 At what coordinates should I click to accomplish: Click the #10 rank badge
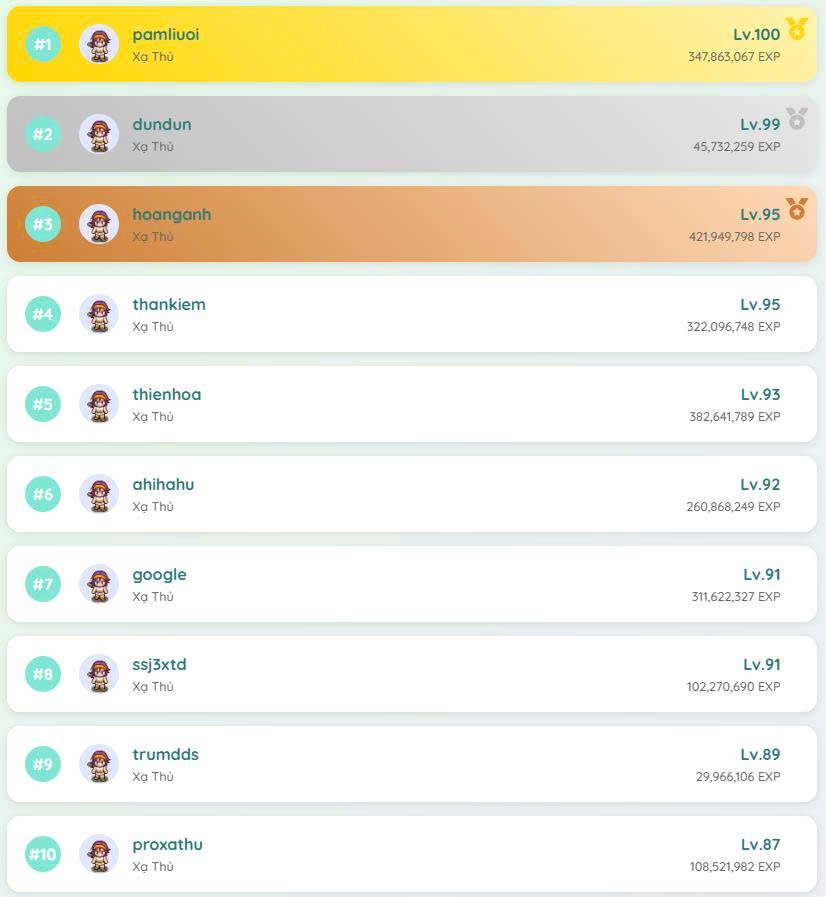pos(43,854)
